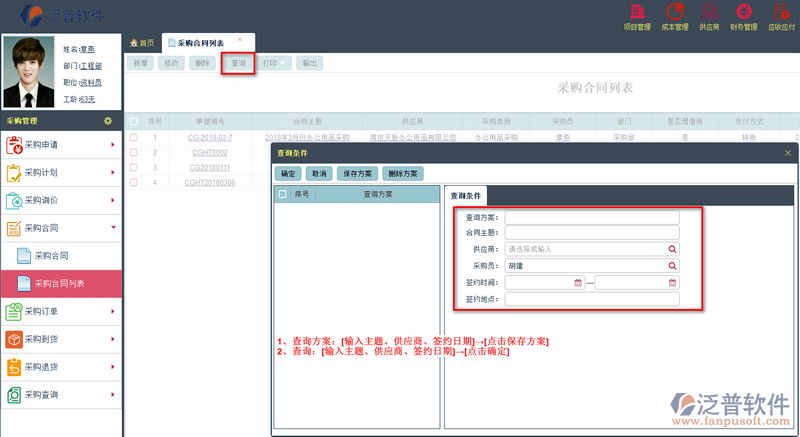Click the 采购询价 sidebar icon
Image resolution: width=800 pixels, height=437 pixels.
[14, 200]
